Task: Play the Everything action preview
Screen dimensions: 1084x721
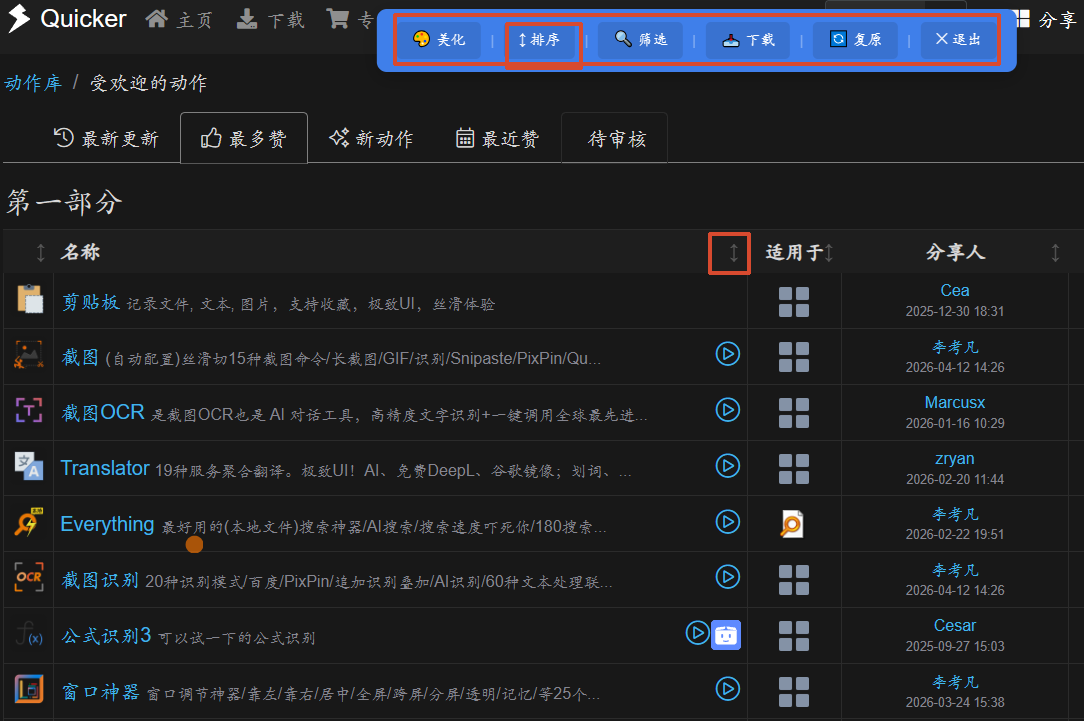Action: point(727,521)
